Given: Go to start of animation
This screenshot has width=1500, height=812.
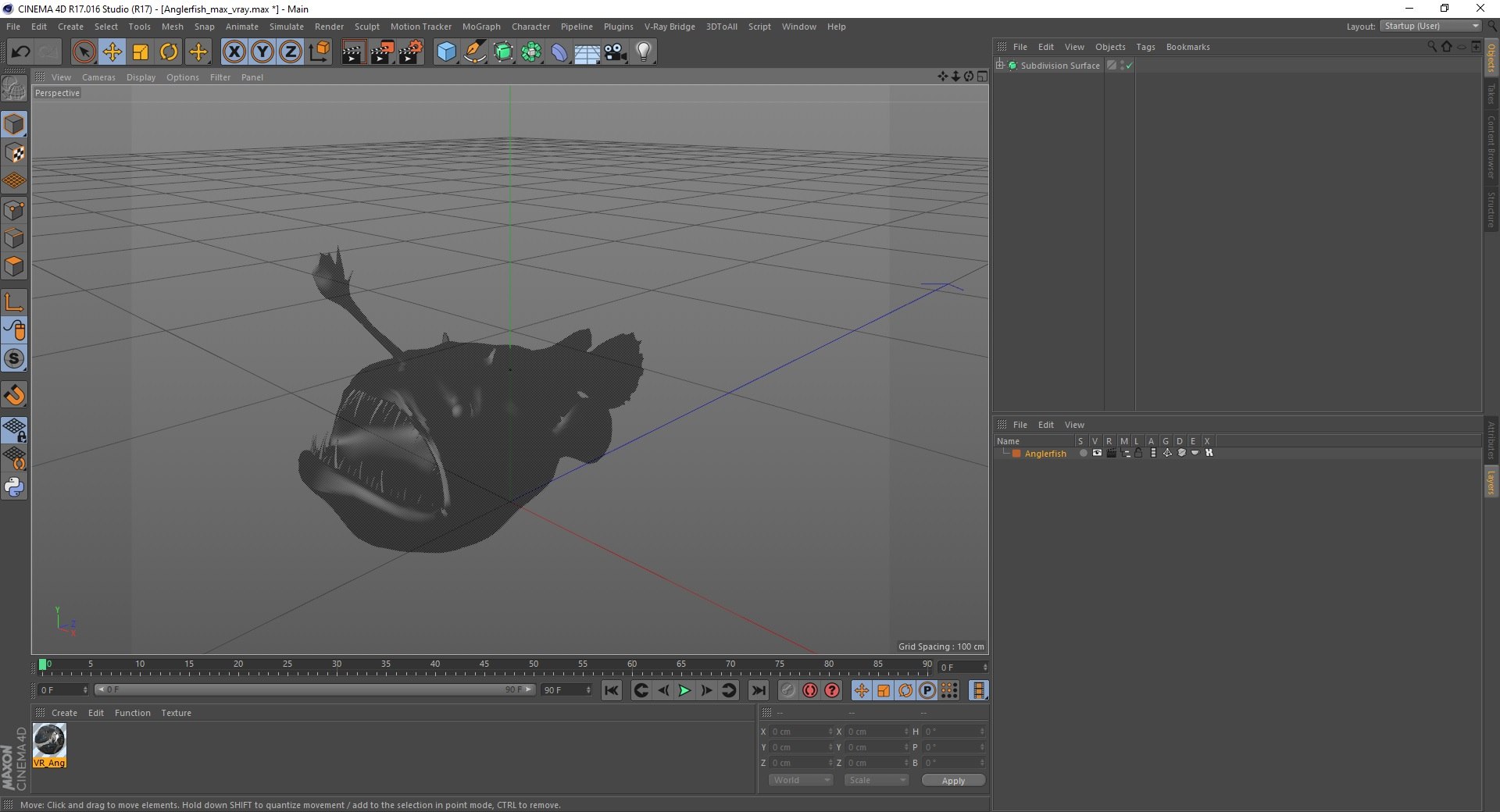Looking at the screenshot, I should (612, 690).
